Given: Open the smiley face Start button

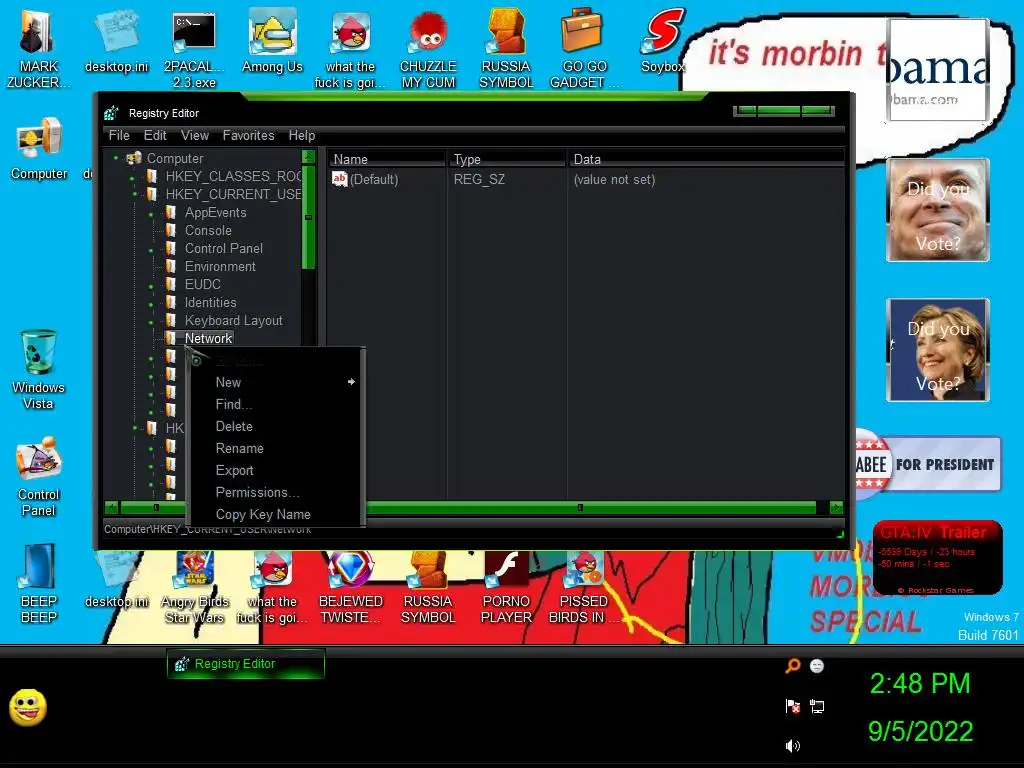Looking at the screenshot, I should point(28,707).
